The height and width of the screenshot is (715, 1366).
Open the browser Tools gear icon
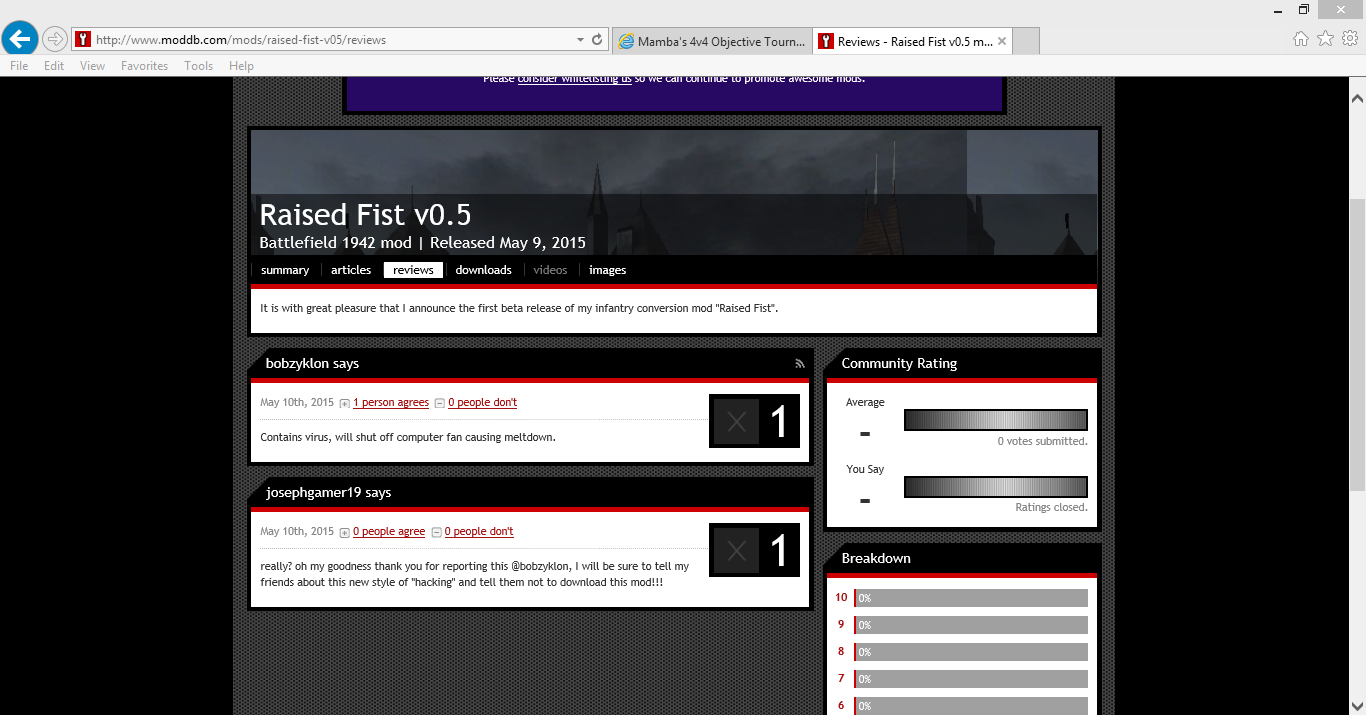click(1350, 39)
